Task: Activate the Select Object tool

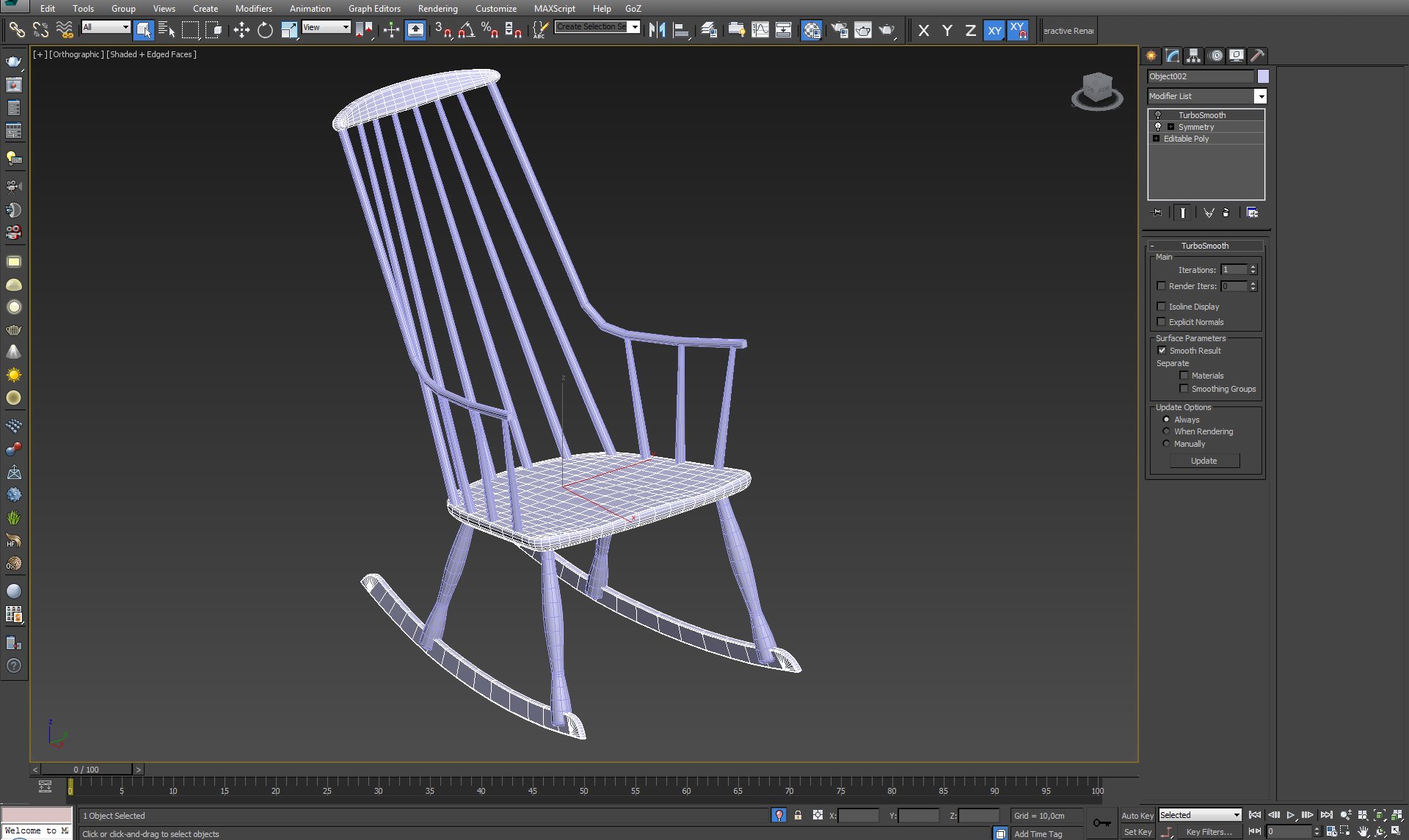Action: coord(144,30)
